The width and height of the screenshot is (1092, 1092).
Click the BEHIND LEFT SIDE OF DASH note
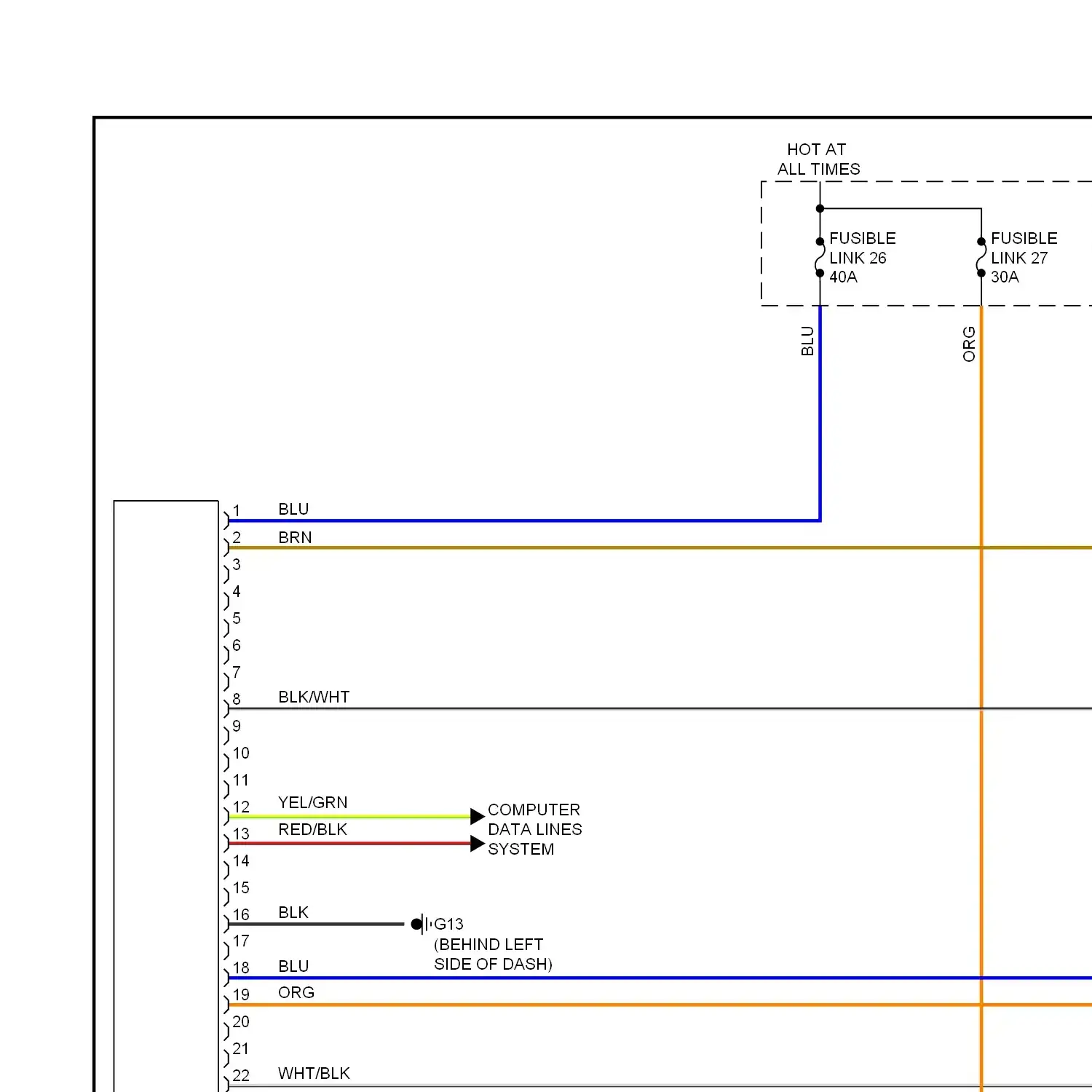(x=493, y=954)
